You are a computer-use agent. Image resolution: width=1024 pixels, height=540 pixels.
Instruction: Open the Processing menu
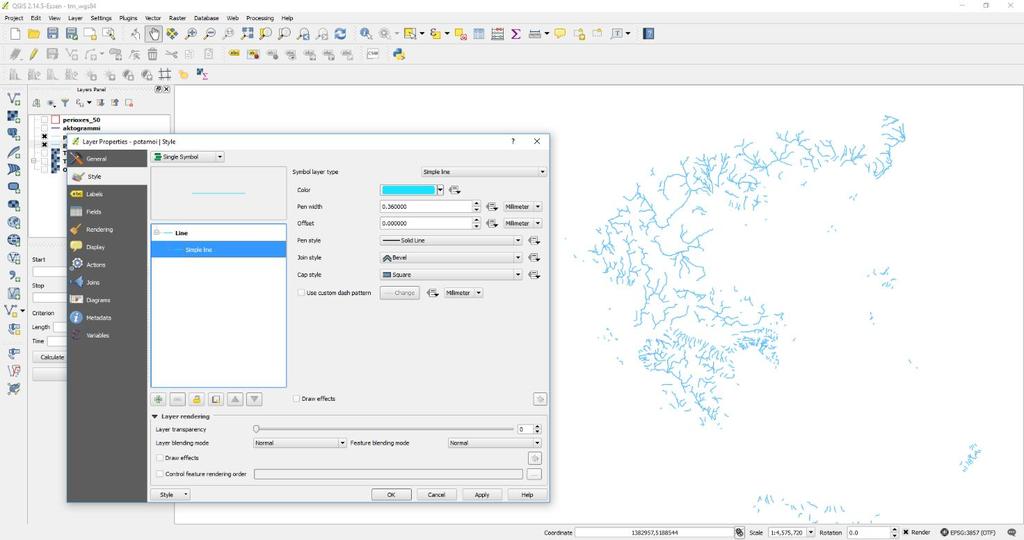pos(260,18)
